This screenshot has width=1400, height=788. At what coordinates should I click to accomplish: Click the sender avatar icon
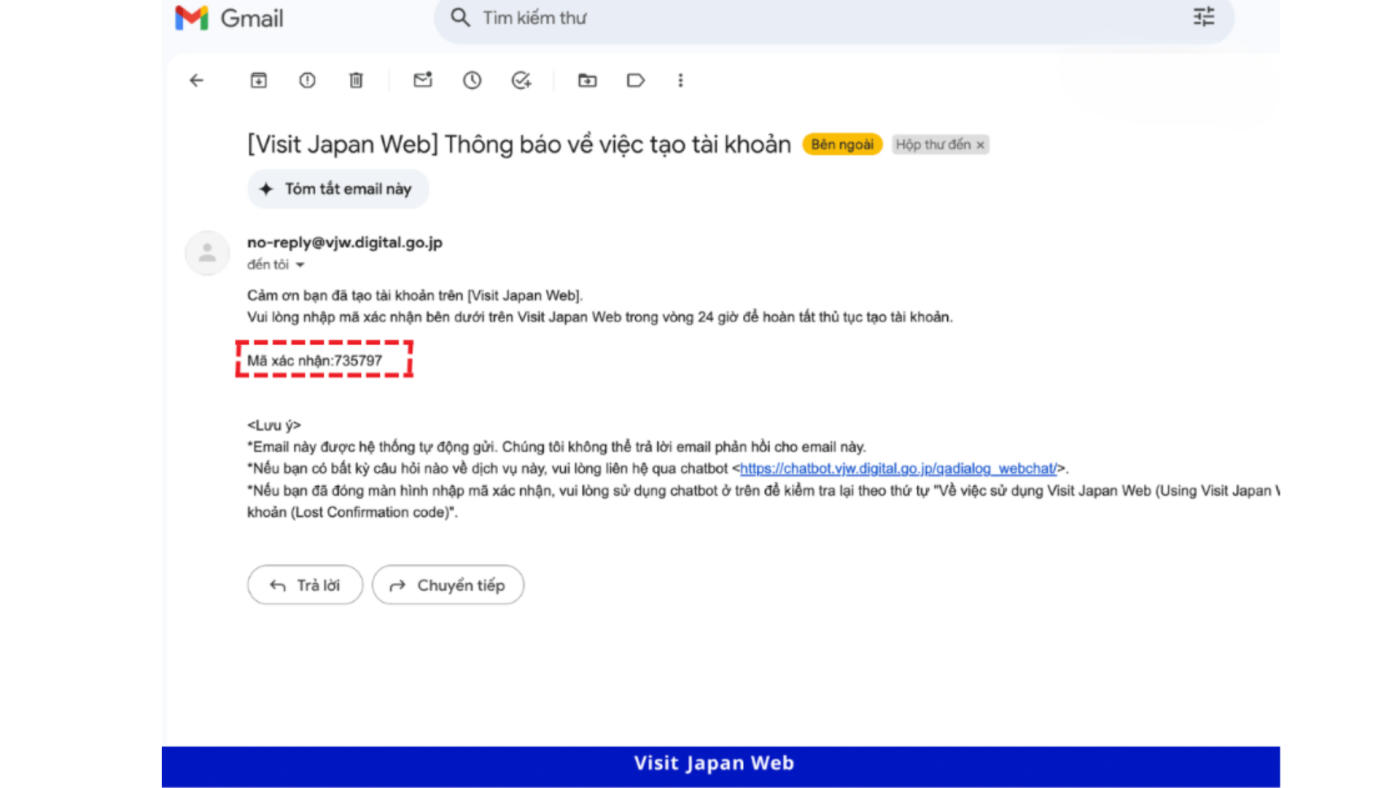208,253
